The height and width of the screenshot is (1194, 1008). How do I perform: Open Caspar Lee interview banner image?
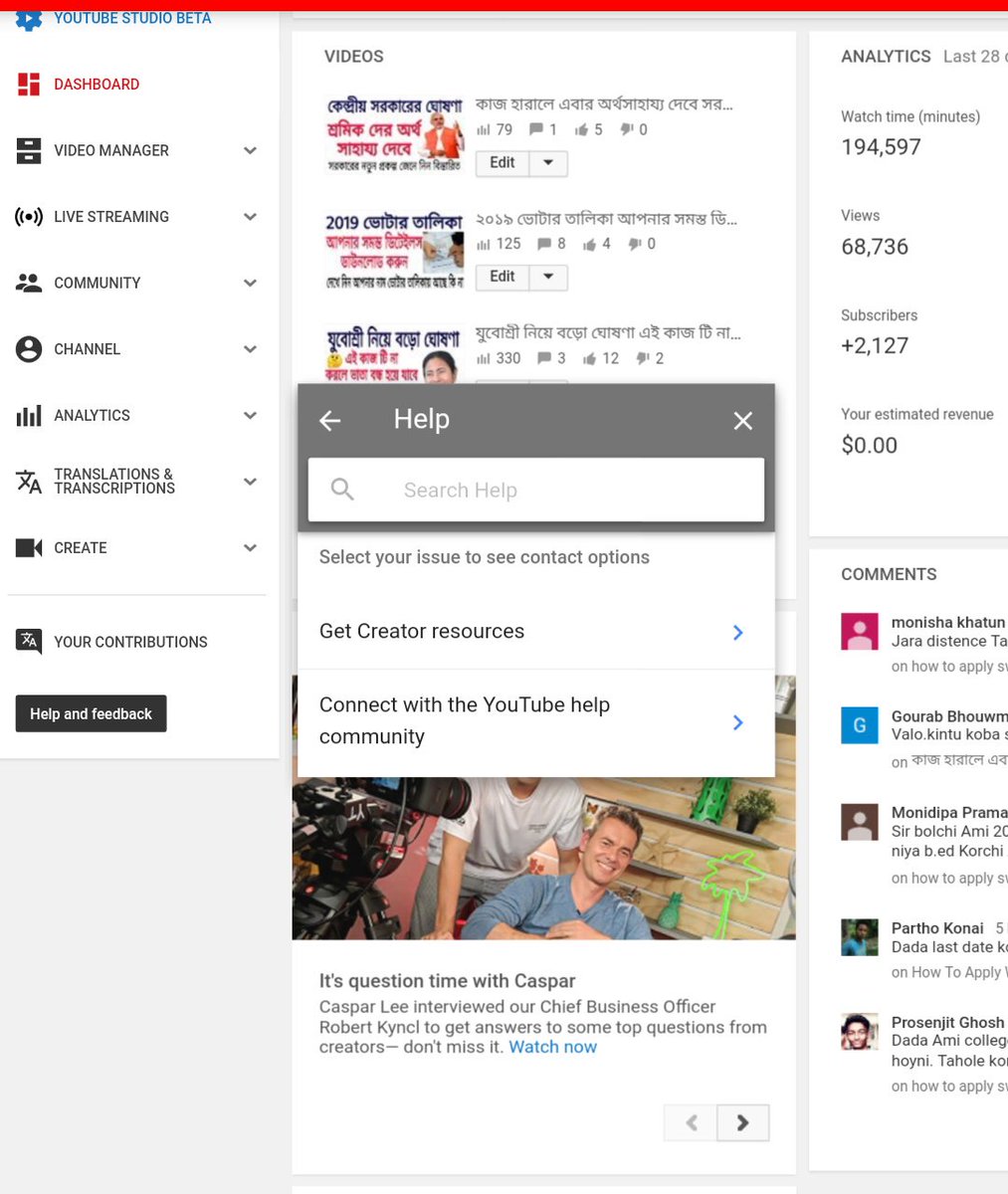pyautogui.click(x=544, y=858)
